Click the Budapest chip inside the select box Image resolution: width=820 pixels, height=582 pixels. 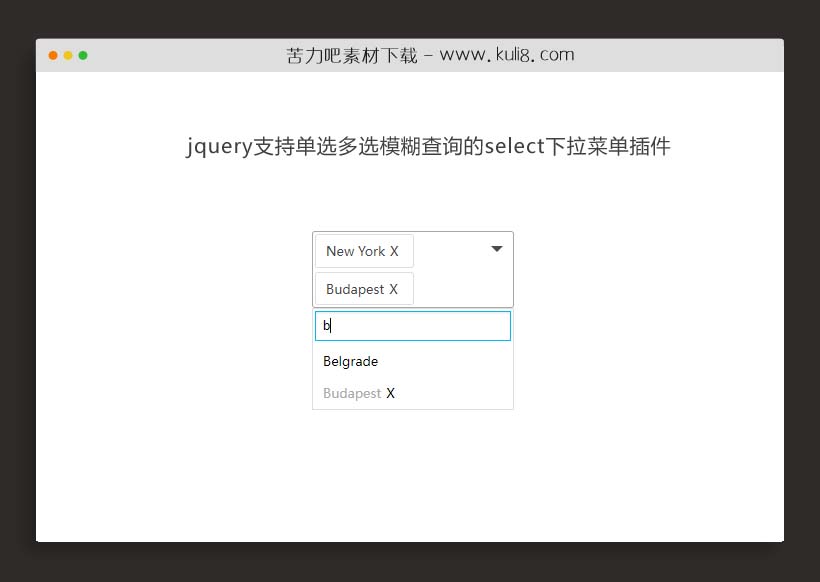(x=357, y=289)
